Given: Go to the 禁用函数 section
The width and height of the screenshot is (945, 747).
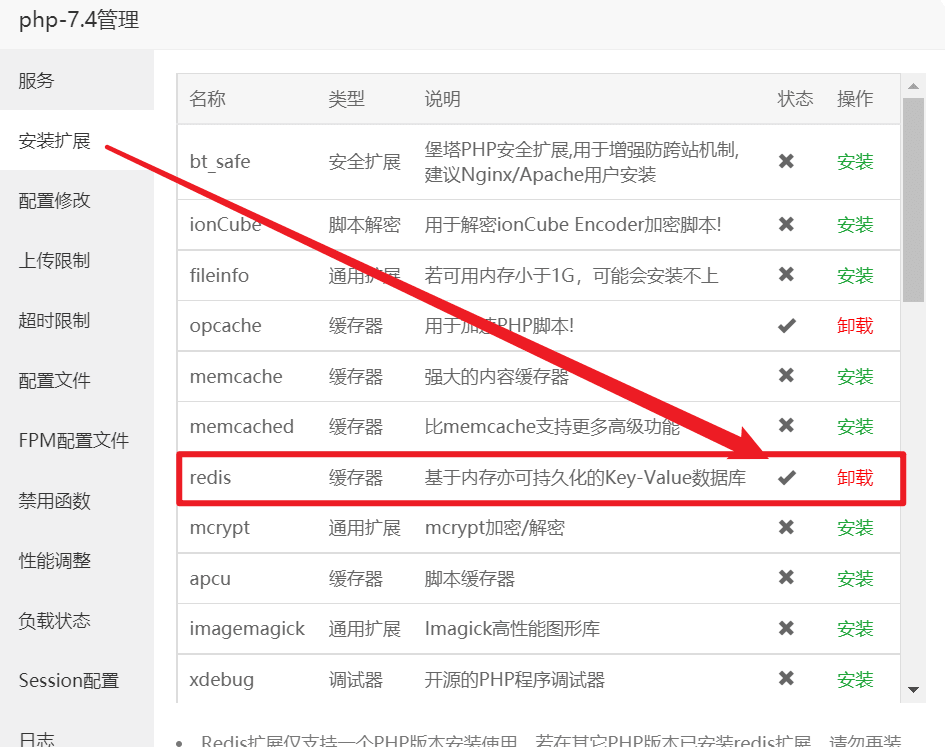Looking at the screenshot, I should [55, 501].
